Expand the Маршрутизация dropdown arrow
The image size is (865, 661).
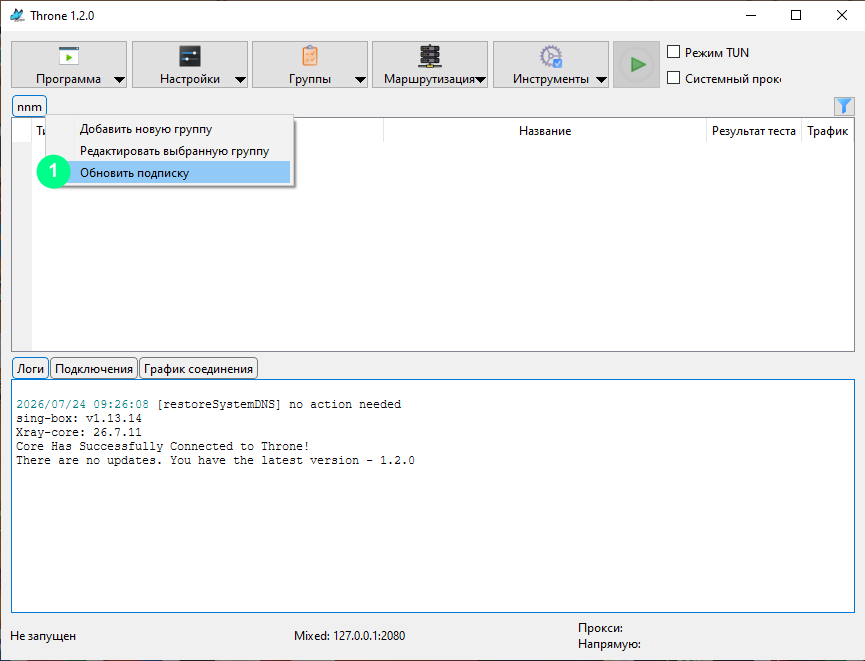click(x=480, y=80)
